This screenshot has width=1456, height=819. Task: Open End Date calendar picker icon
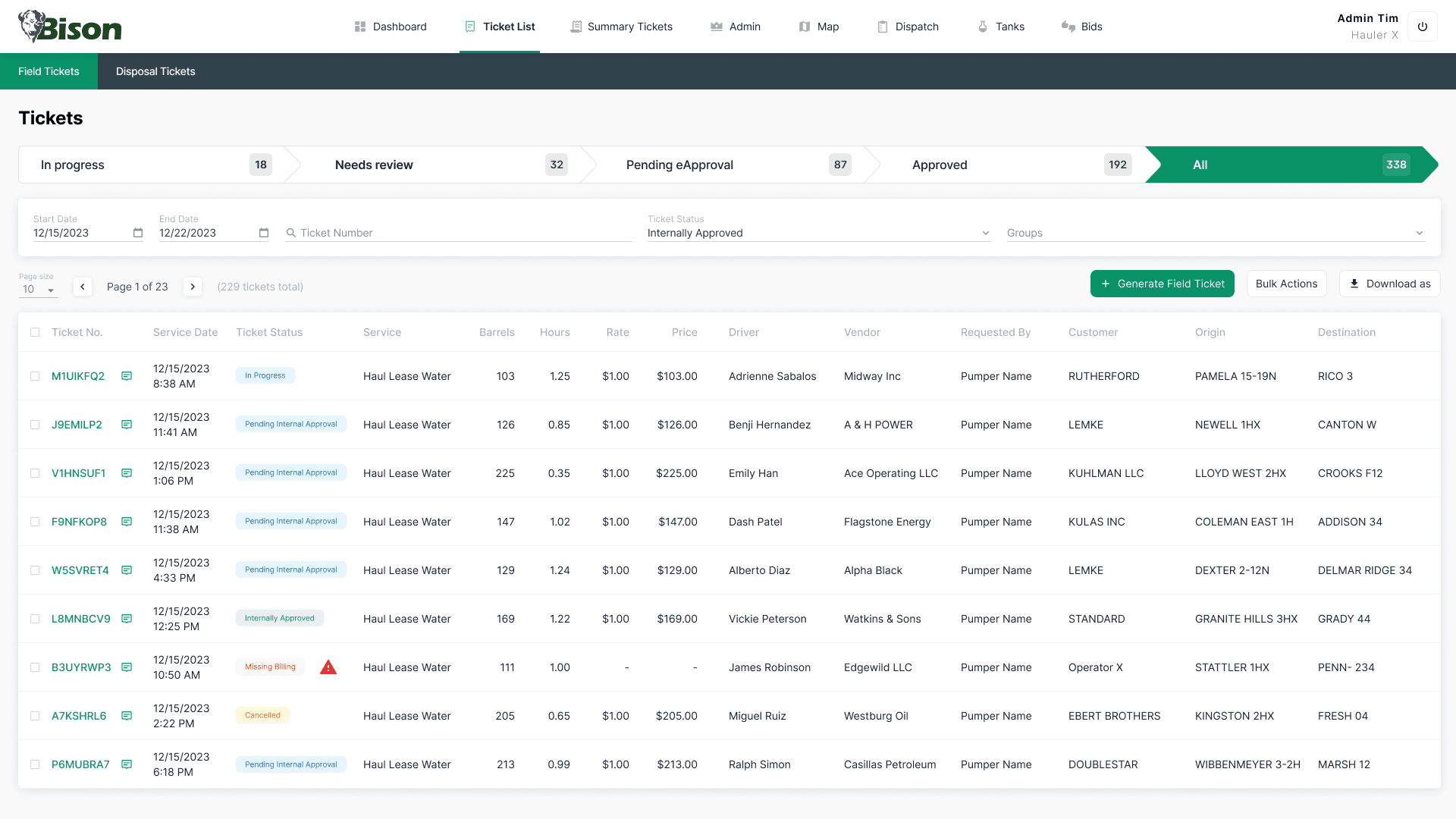pyautogui.click(x=264, y=233)
